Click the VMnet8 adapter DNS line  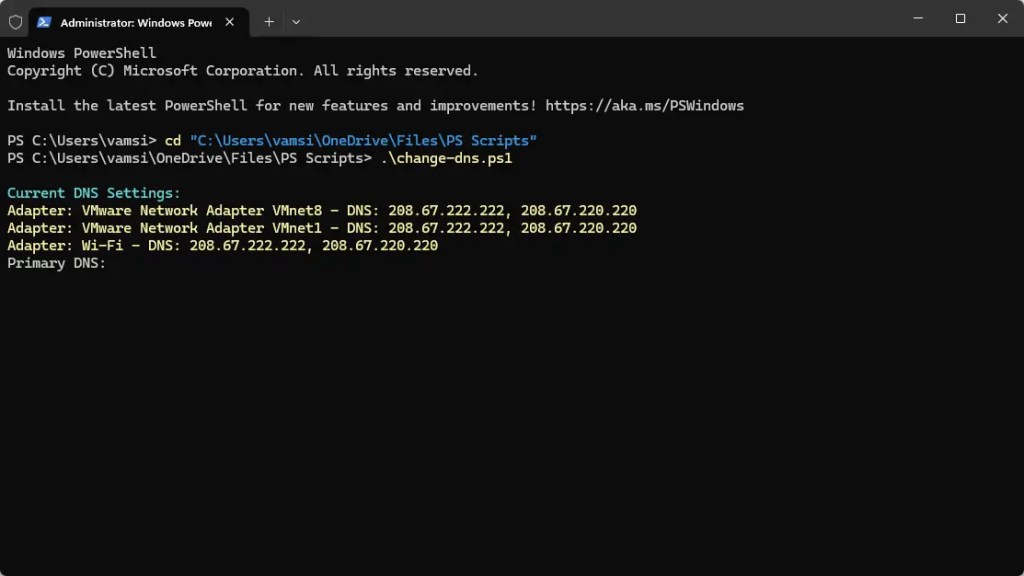tap(322, 210)
